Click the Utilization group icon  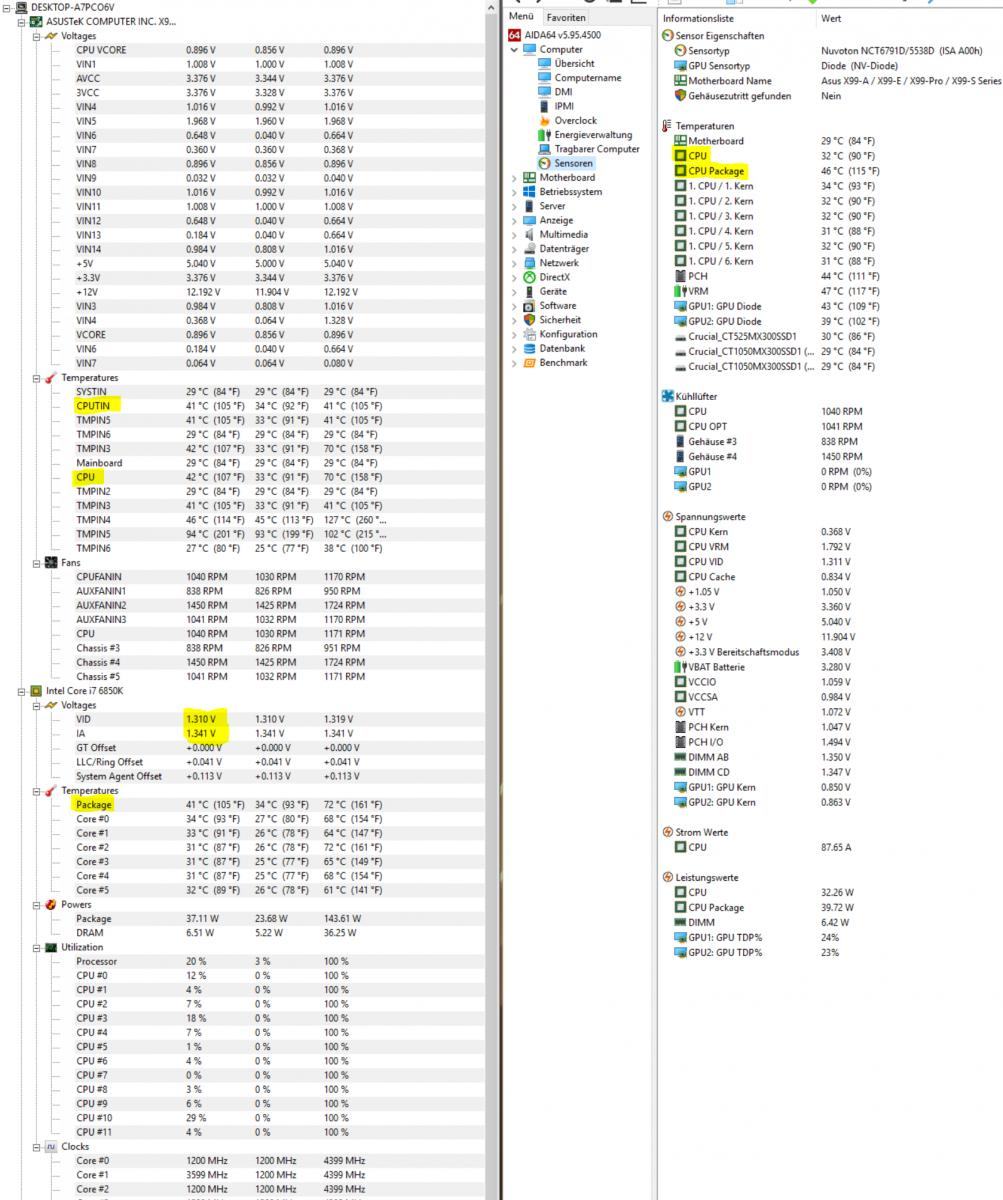pyautogui.click(x=51, y=947)
